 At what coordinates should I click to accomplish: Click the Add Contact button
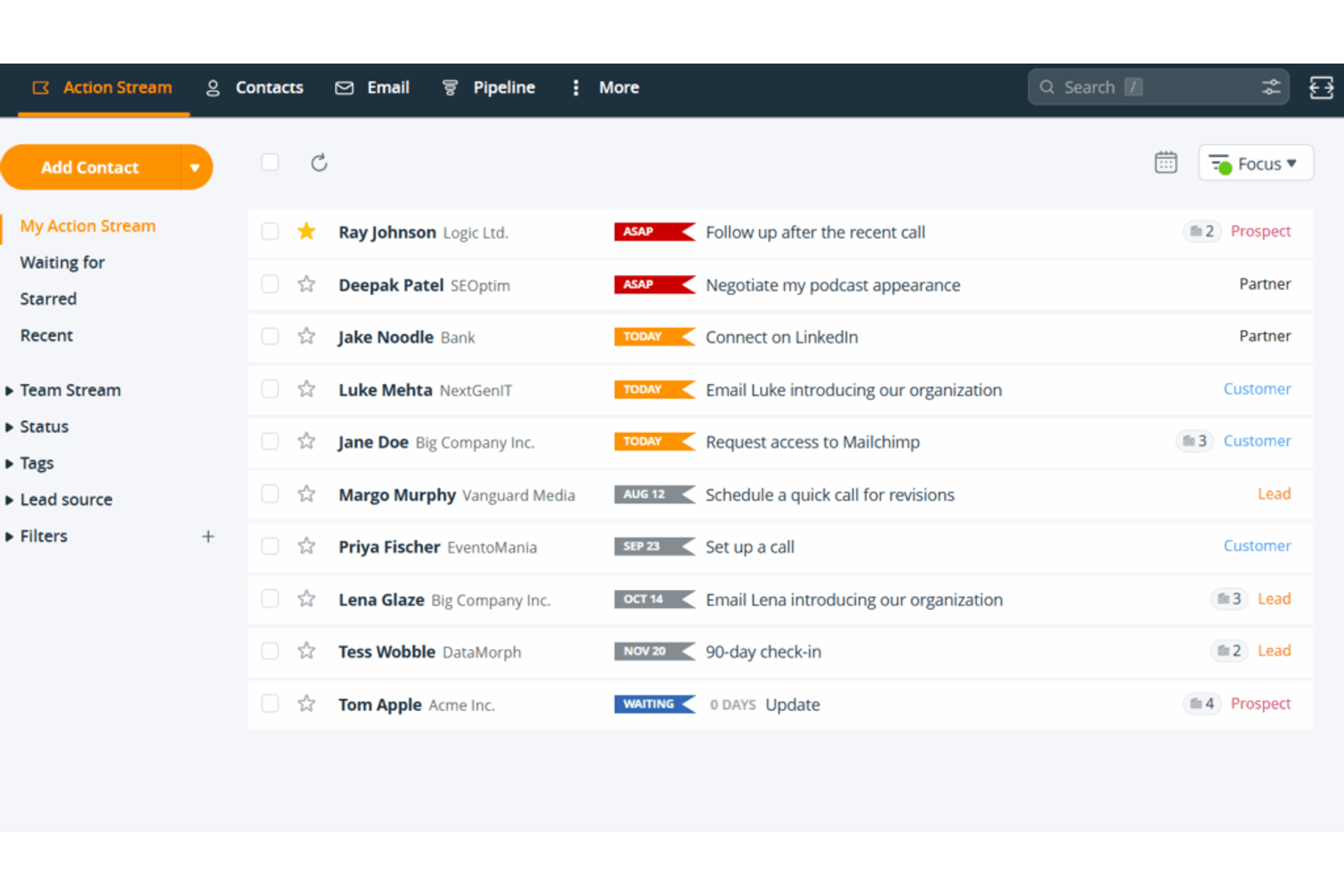click(89, 167)
